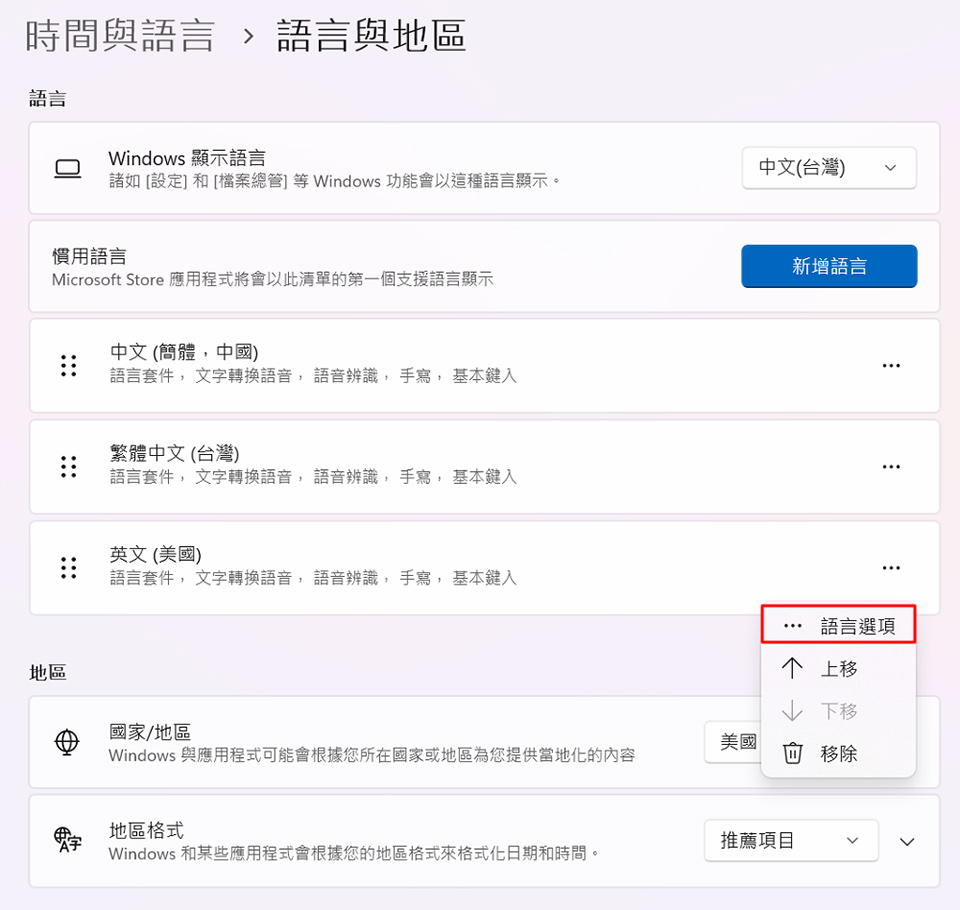Click the 地區格式 globe-letter icon
Image resolution: width=960 pixels, height=910 pixels.
tap(67, 841)
